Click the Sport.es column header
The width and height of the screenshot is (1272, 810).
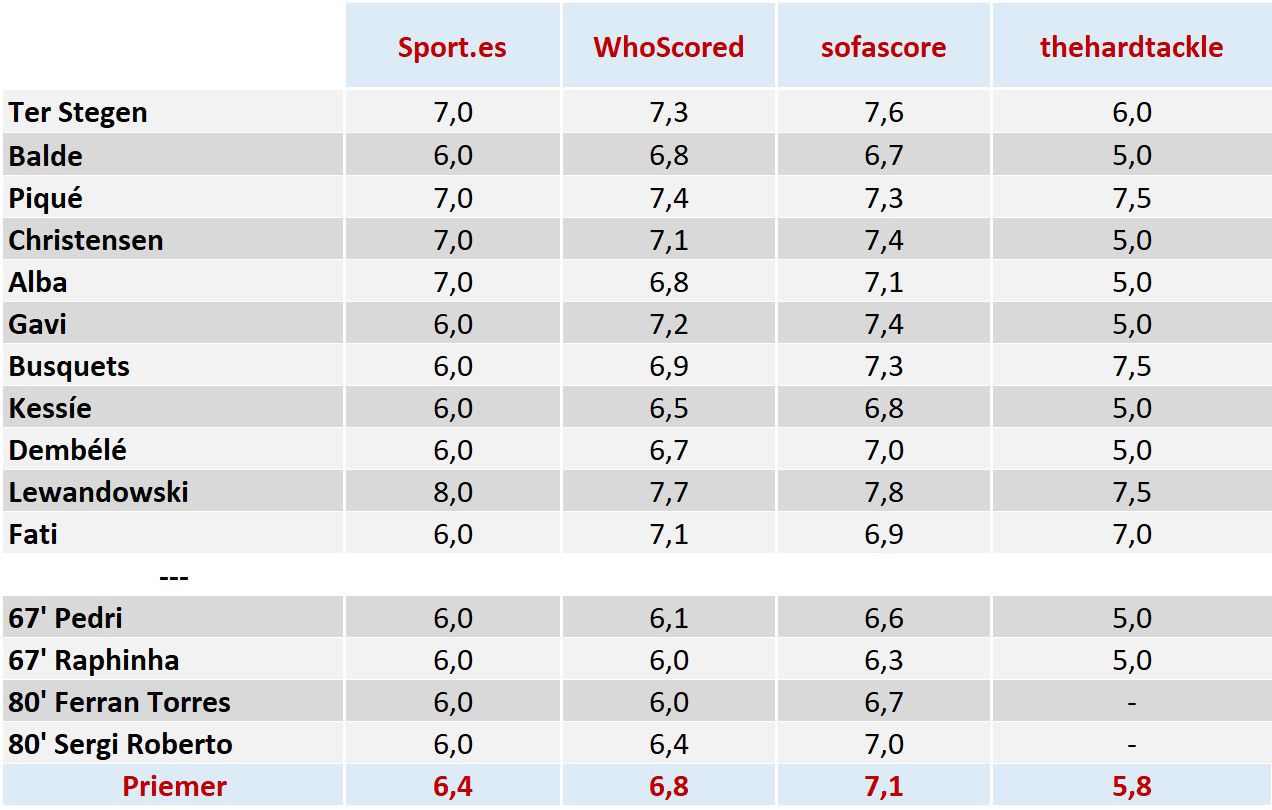452,48
